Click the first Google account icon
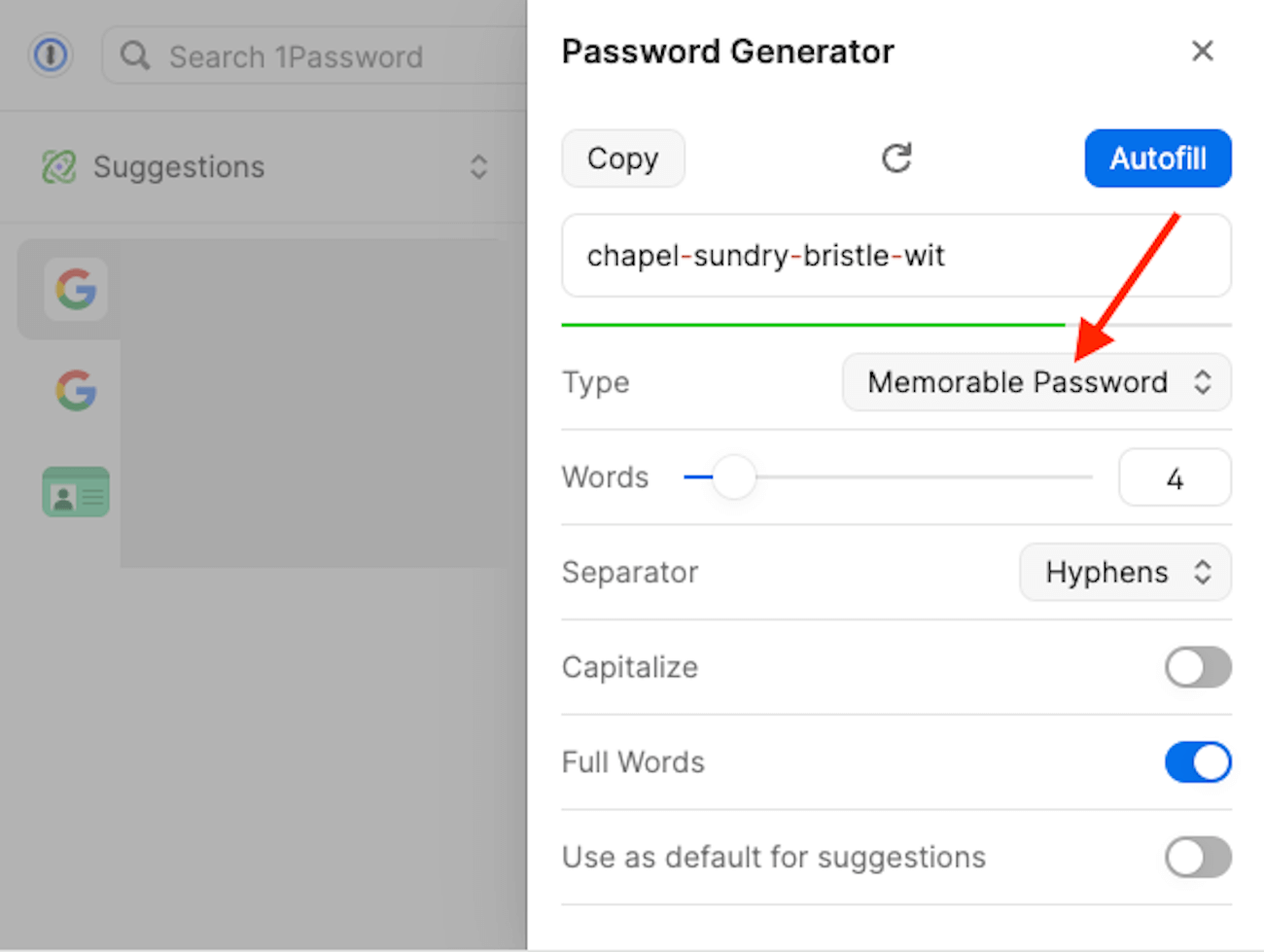This screenshot has width=1264, height=952. point(76,289)
